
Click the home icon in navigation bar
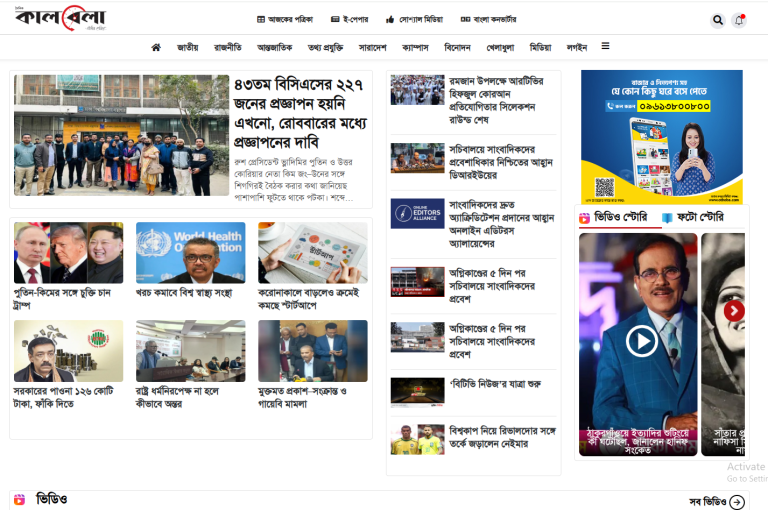coord(156,47)
